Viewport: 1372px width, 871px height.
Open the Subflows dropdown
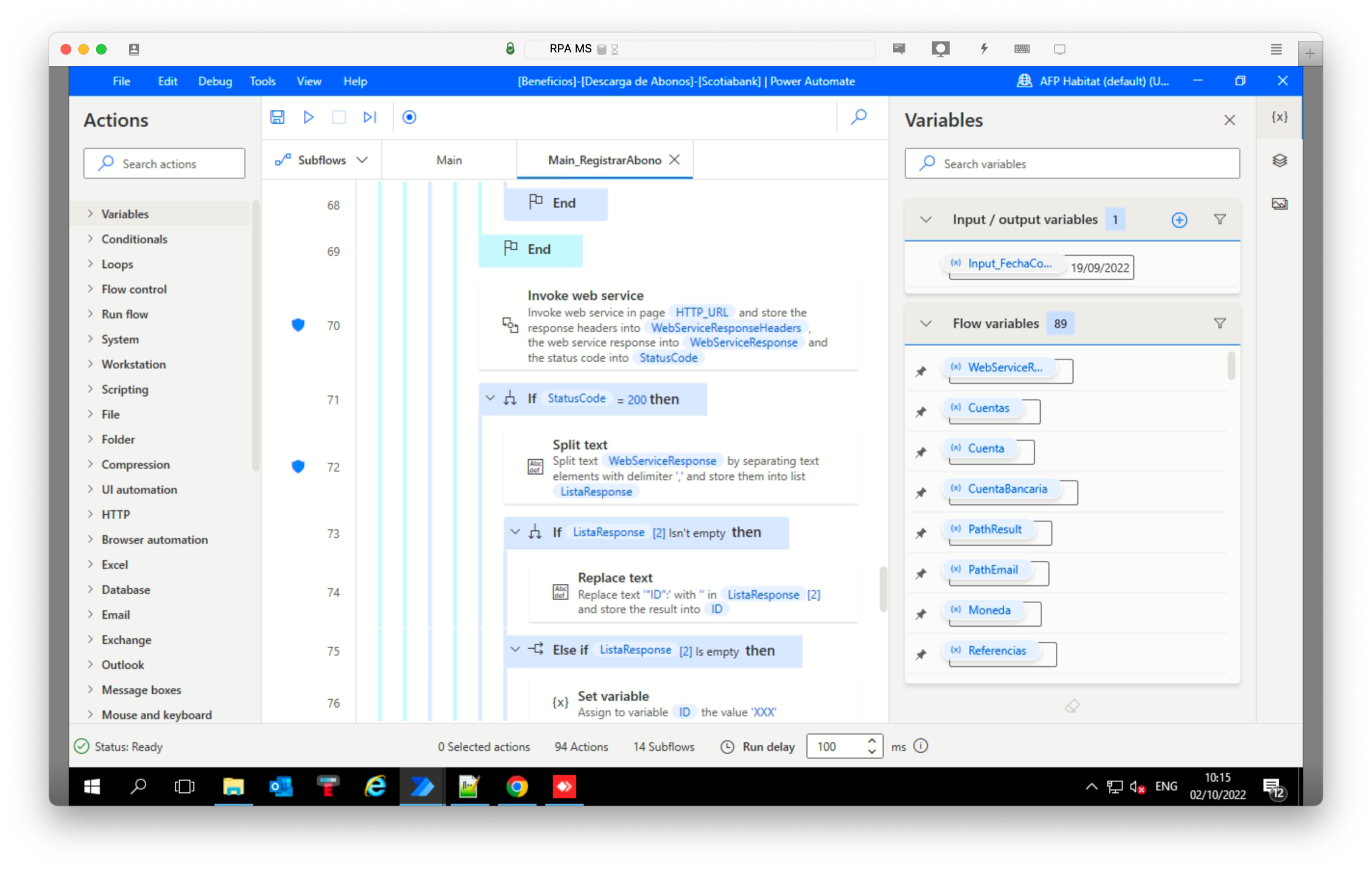(322, 160)
